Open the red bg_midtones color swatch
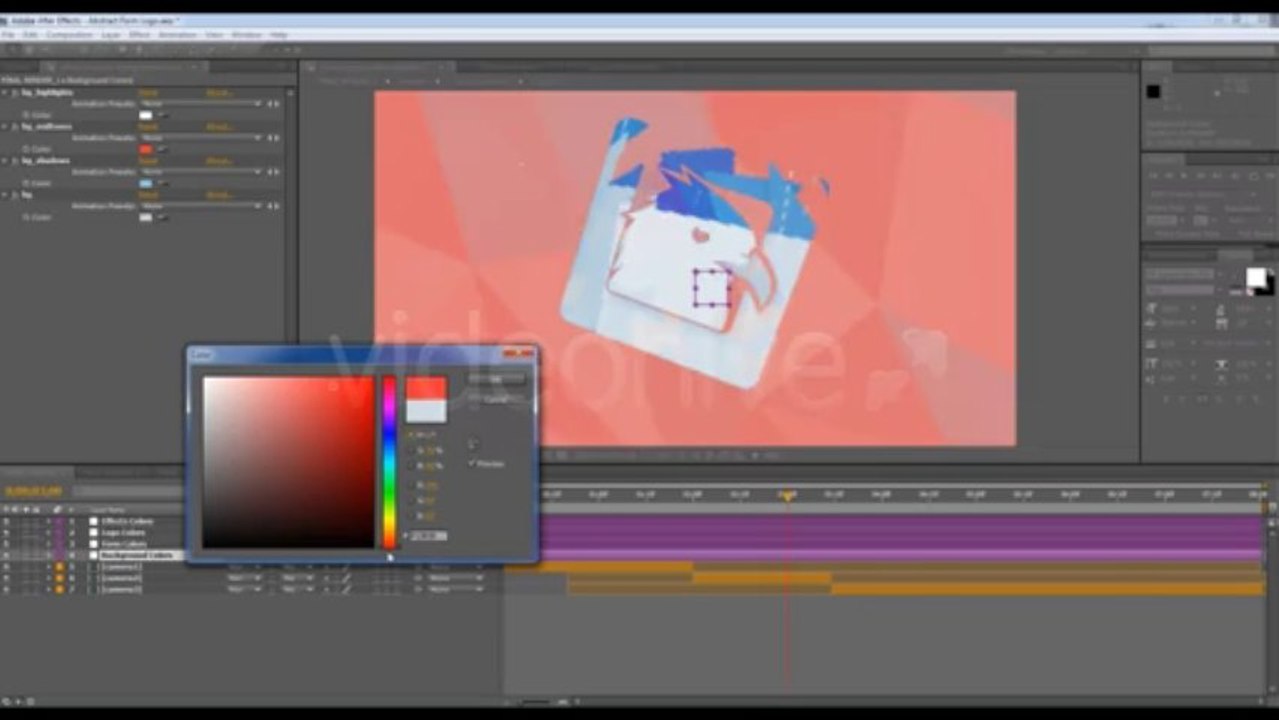1279x720 pixels. click(x=146, y=149)
